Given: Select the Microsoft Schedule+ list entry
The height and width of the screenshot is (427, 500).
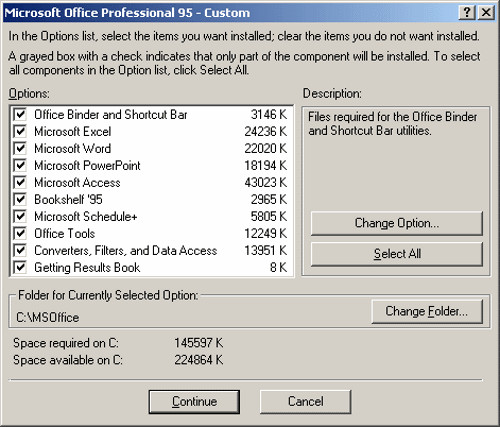Looking at the screenshot, I should [86, 217].
